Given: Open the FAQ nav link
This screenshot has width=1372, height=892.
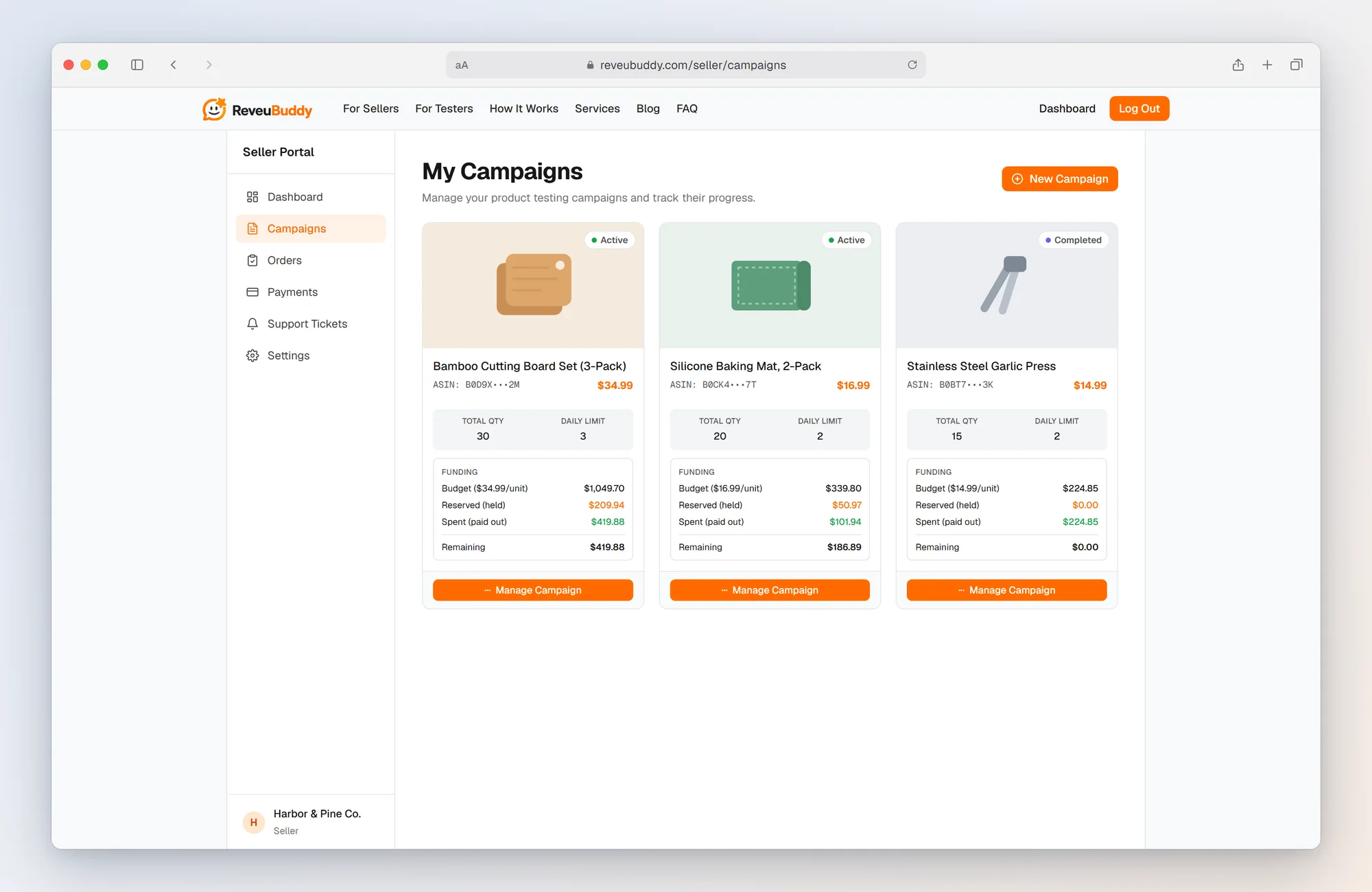Looking at the screenshot, I should click(687, 108).
